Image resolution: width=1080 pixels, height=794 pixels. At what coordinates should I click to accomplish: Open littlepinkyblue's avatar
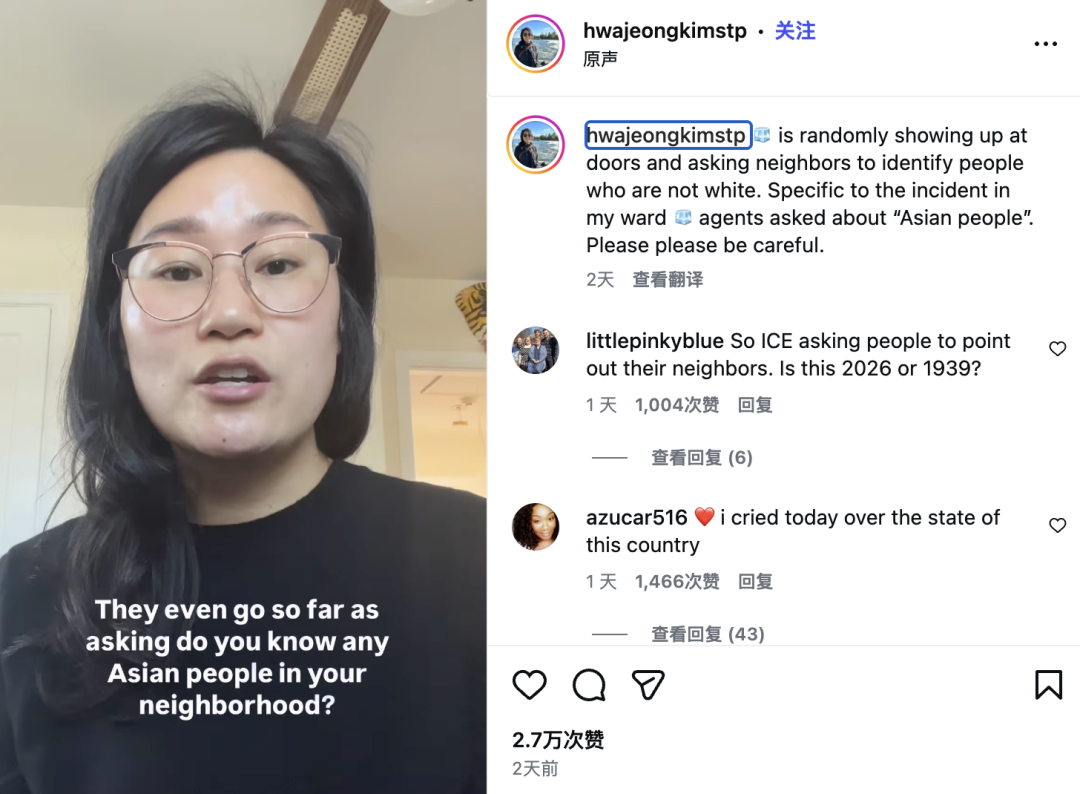tap(536, 350)
